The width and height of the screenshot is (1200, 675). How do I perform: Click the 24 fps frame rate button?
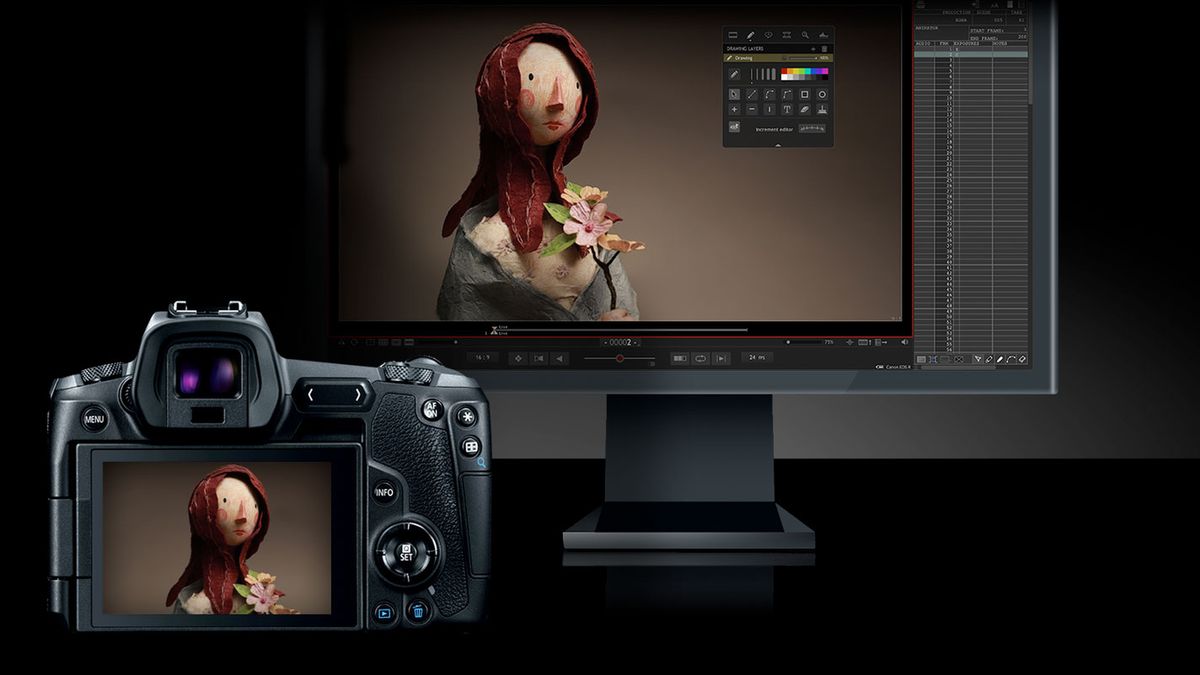[x=755, y=356]
